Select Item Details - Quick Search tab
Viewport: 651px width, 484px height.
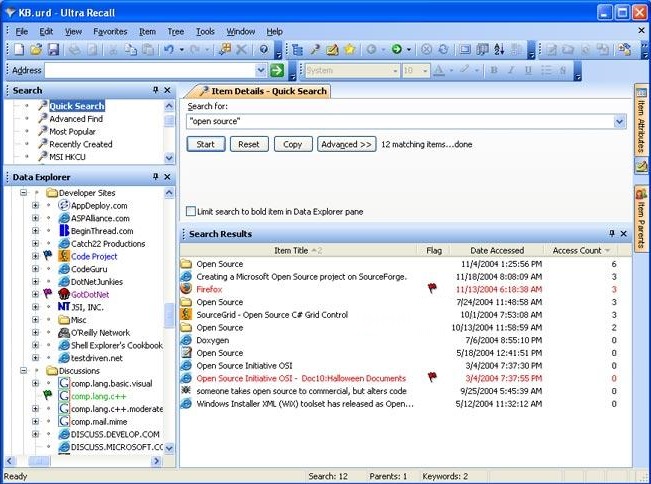tap(258, 91)
